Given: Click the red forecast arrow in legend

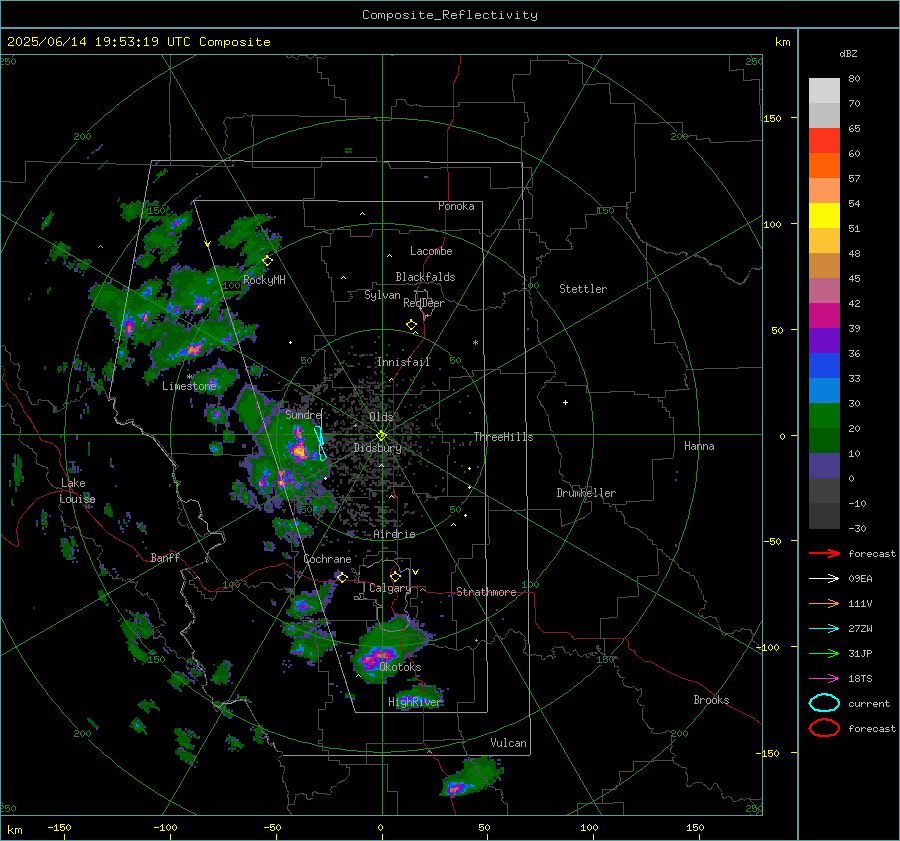Looking at the screenshot, I should 824,553.
